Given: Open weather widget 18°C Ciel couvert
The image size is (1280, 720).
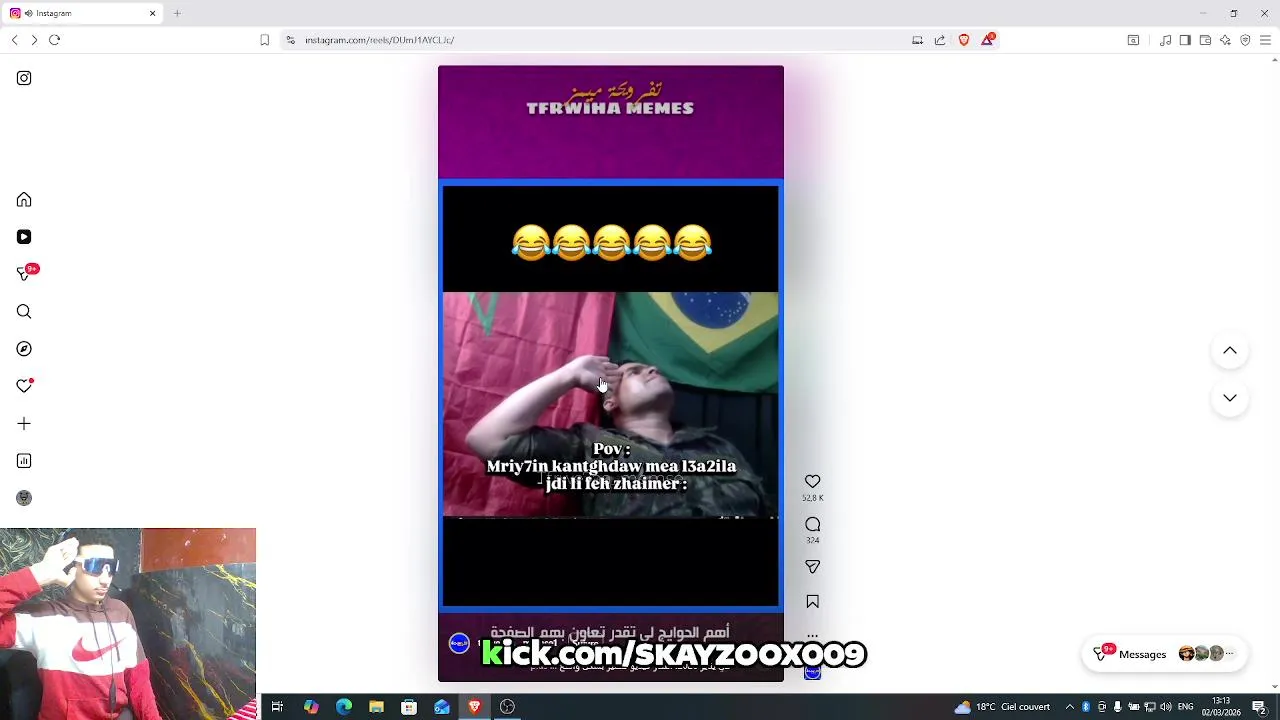Looking at the screenshot, I should pos(1002,707).
